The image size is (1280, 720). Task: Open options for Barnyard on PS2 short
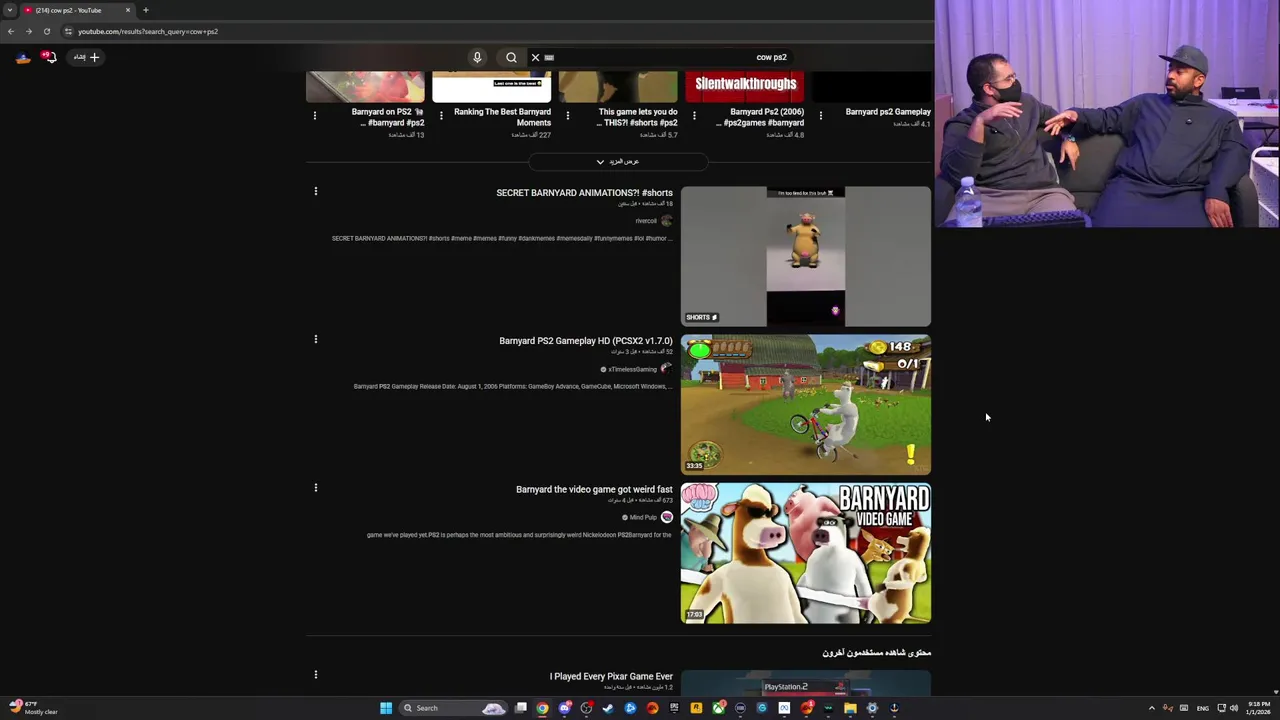pyautogui.click(x=315, y=115)
